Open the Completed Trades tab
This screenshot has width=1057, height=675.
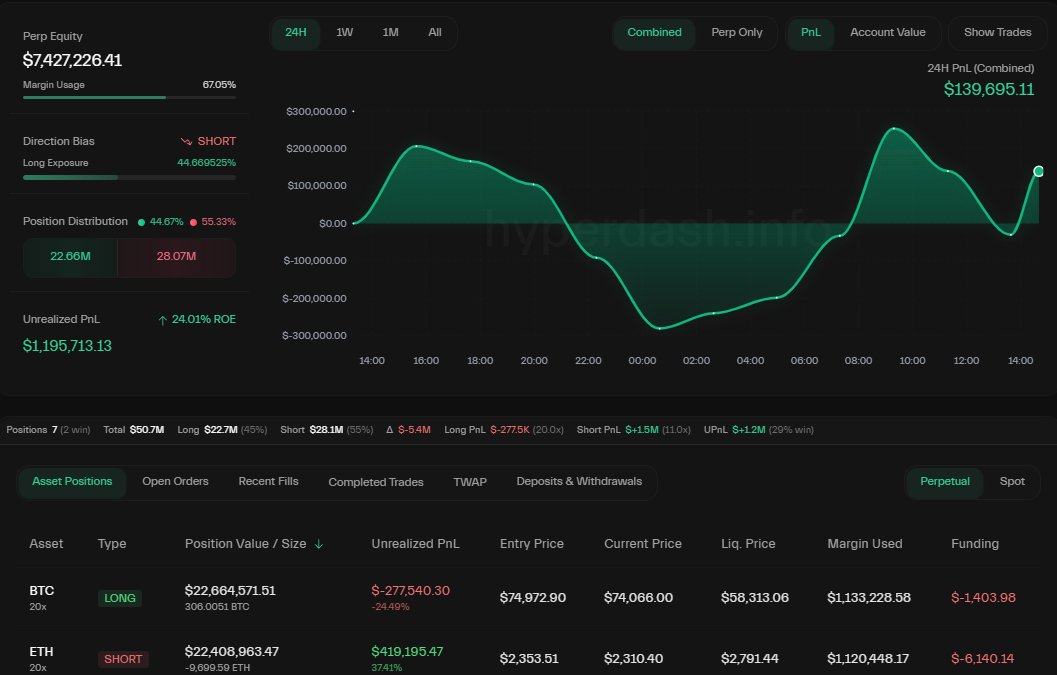pyautogui.click(x=375, y=481)
